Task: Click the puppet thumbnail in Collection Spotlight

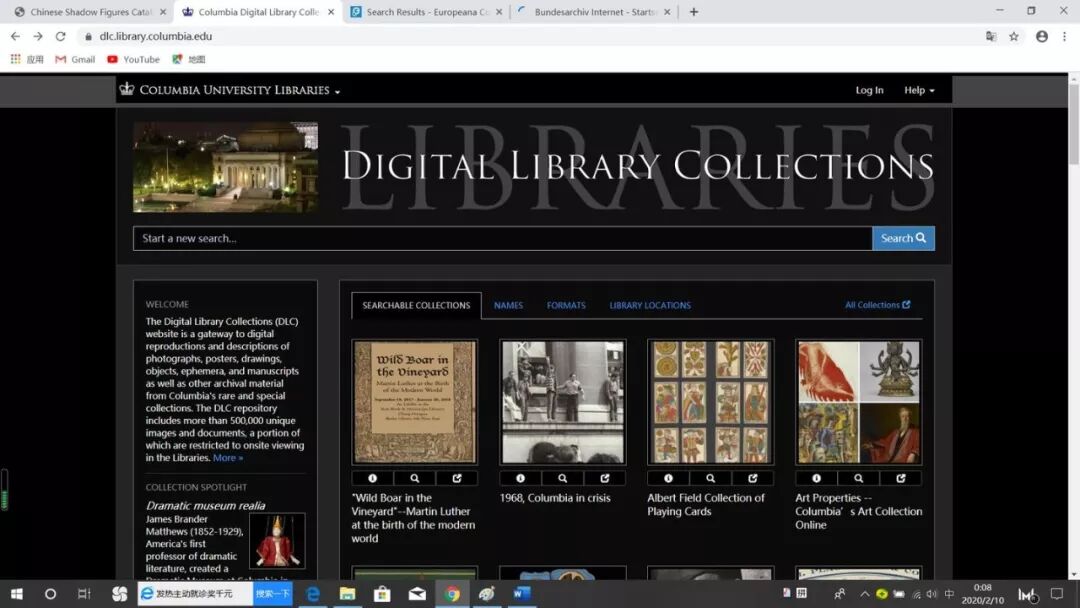Action: (277, 541)
